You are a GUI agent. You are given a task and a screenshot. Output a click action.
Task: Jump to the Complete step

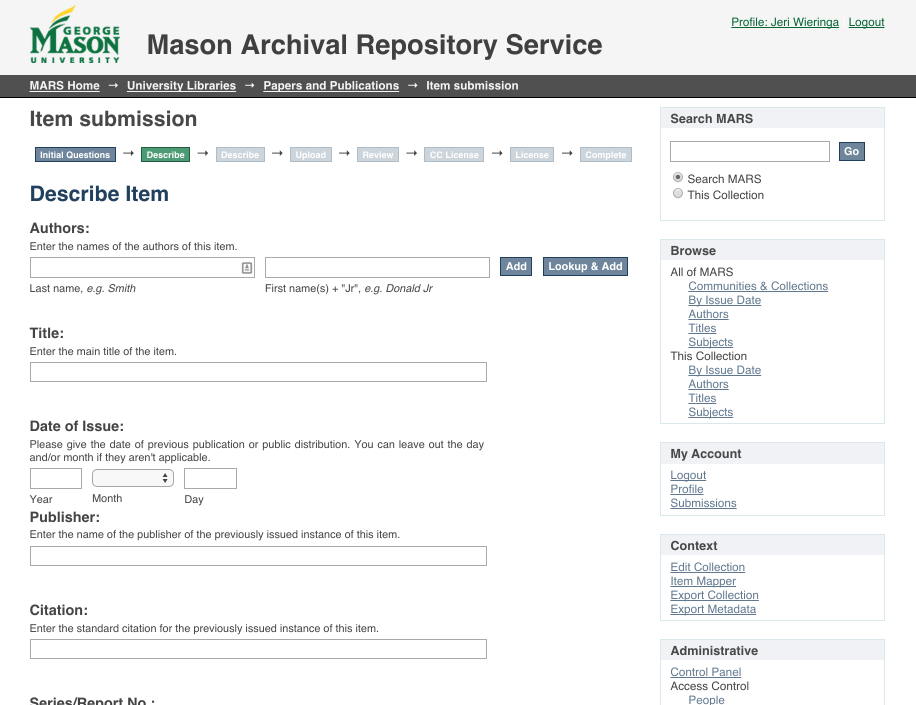click(606, 155)
